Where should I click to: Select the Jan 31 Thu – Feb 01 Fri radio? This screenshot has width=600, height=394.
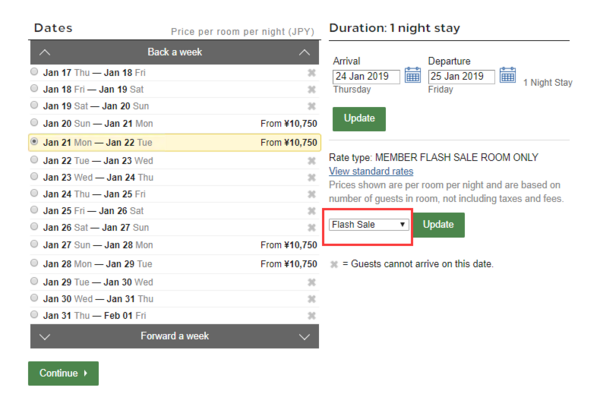pos(34,314)
